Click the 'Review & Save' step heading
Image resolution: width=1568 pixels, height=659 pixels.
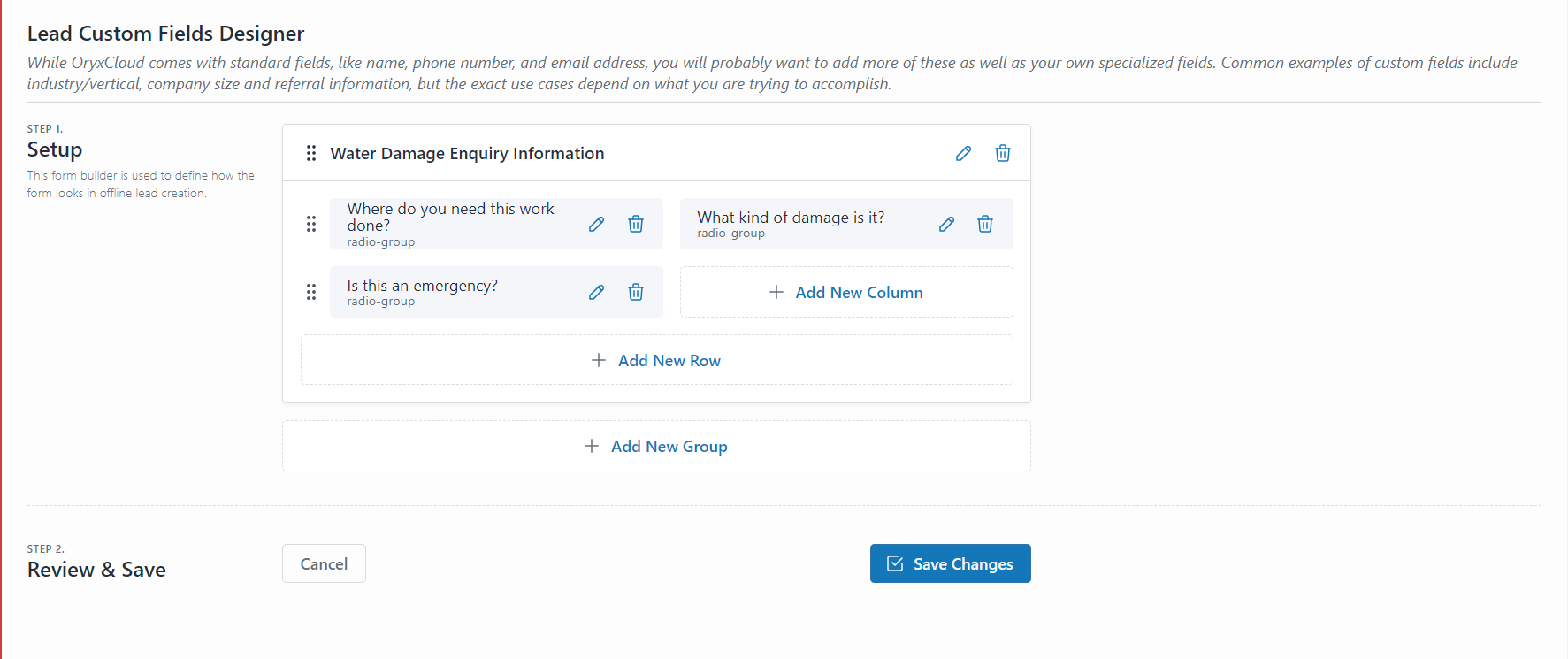coord(96,570)
